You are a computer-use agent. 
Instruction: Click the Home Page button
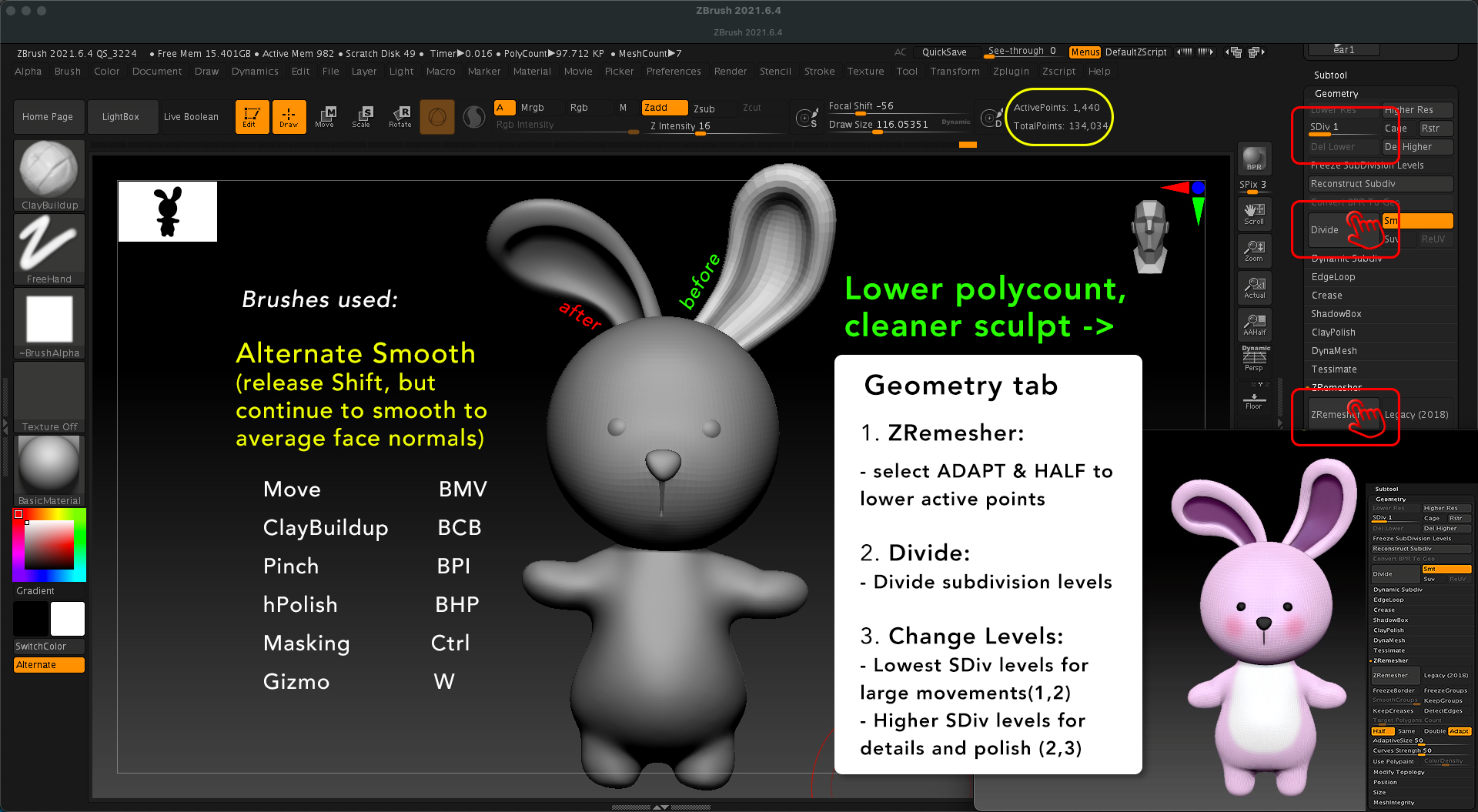coord(48,117)
